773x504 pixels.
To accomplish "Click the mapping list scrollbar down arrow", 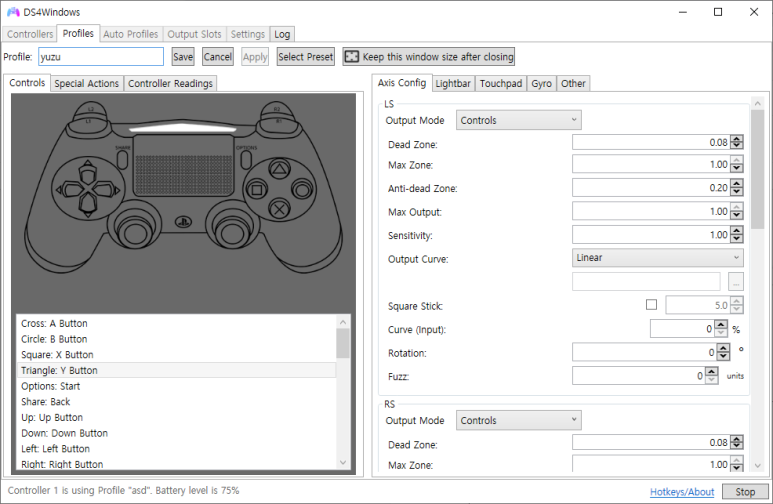I will pos(343,463).
